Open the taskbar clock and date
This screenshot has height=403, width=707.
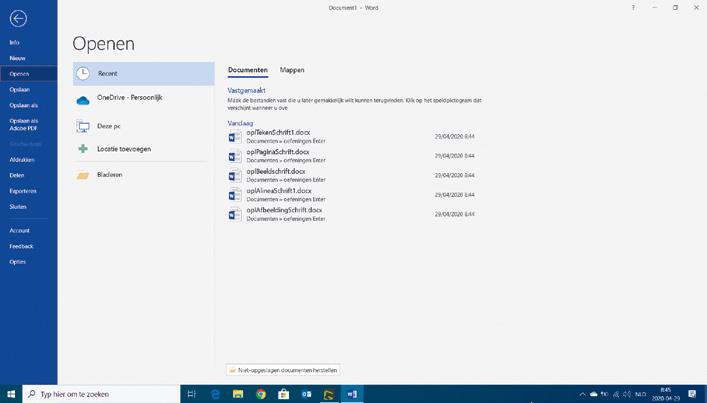point(666,394)
